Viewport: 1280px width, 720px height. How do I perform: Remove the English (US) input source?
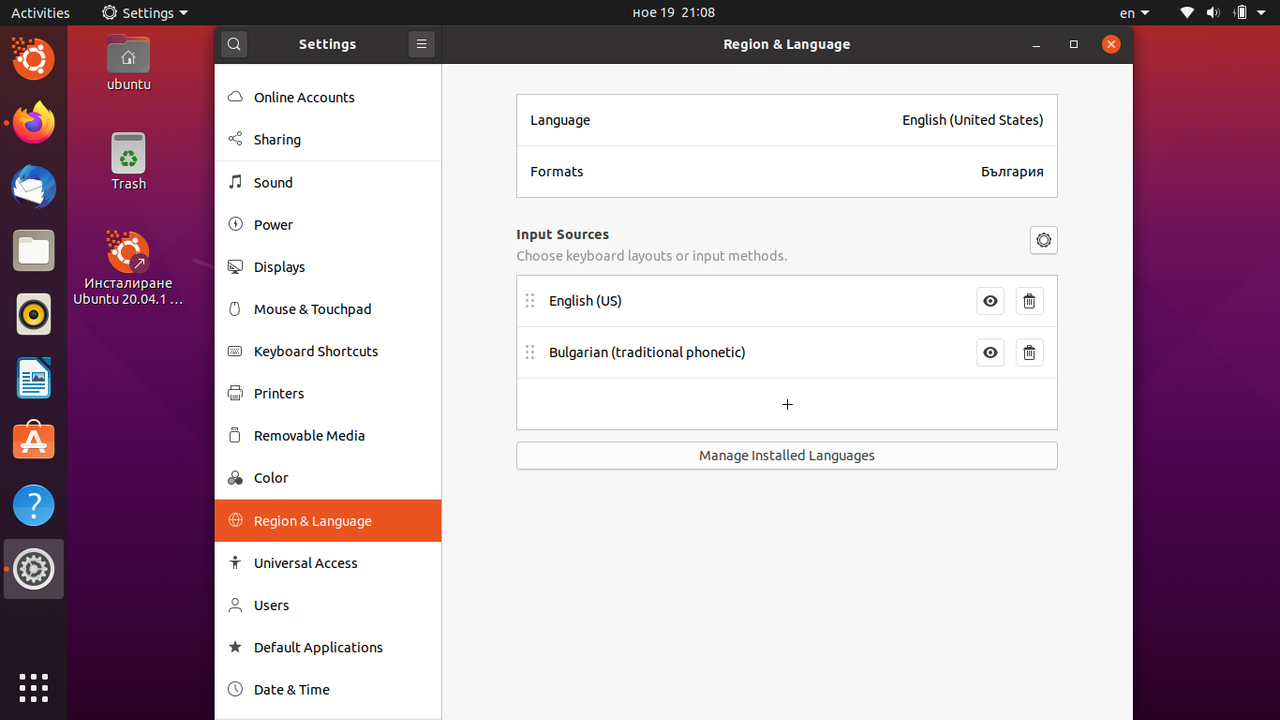tap(1029, 301)
